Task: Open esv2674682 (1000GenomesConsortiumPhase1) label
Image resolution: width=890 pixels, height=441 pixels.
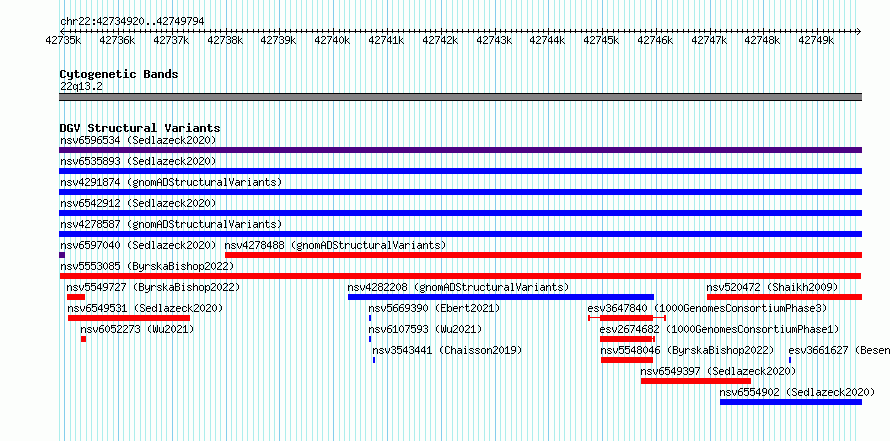Action: pyautogui.click(x=719, y=329)
